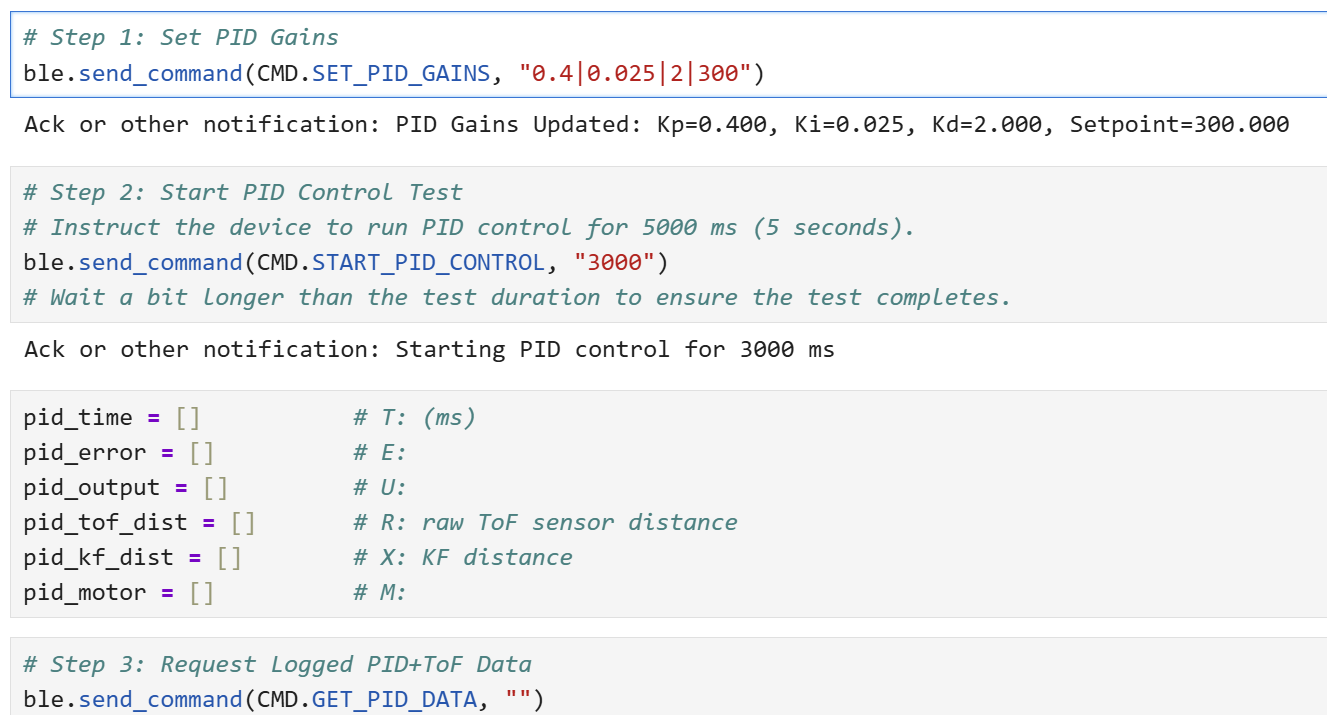Click the GET_PID_DATA command text

(x=394, y=699)
